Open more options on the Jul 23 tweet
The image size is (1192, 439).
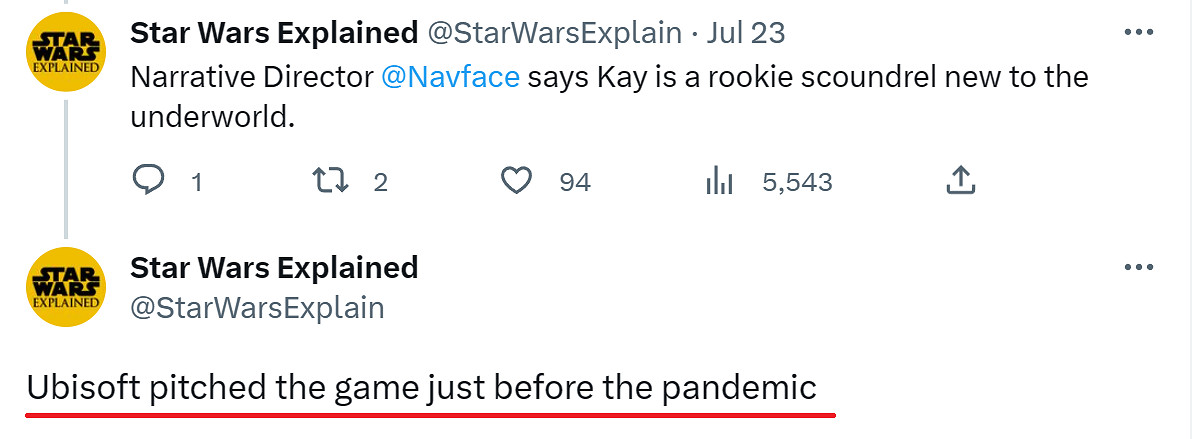[1139, 32]
